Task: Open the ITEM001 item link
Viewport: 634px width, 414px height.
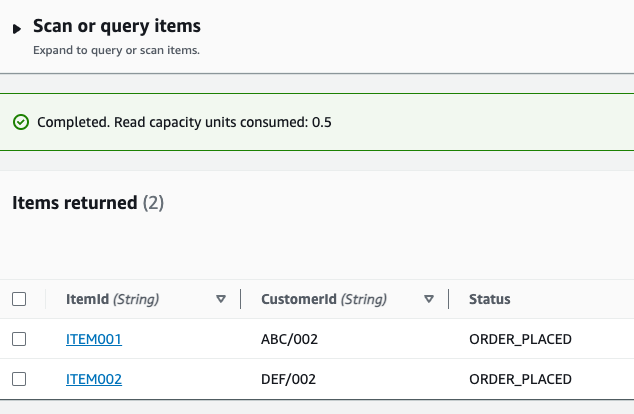Action: (x=93, y=339)
